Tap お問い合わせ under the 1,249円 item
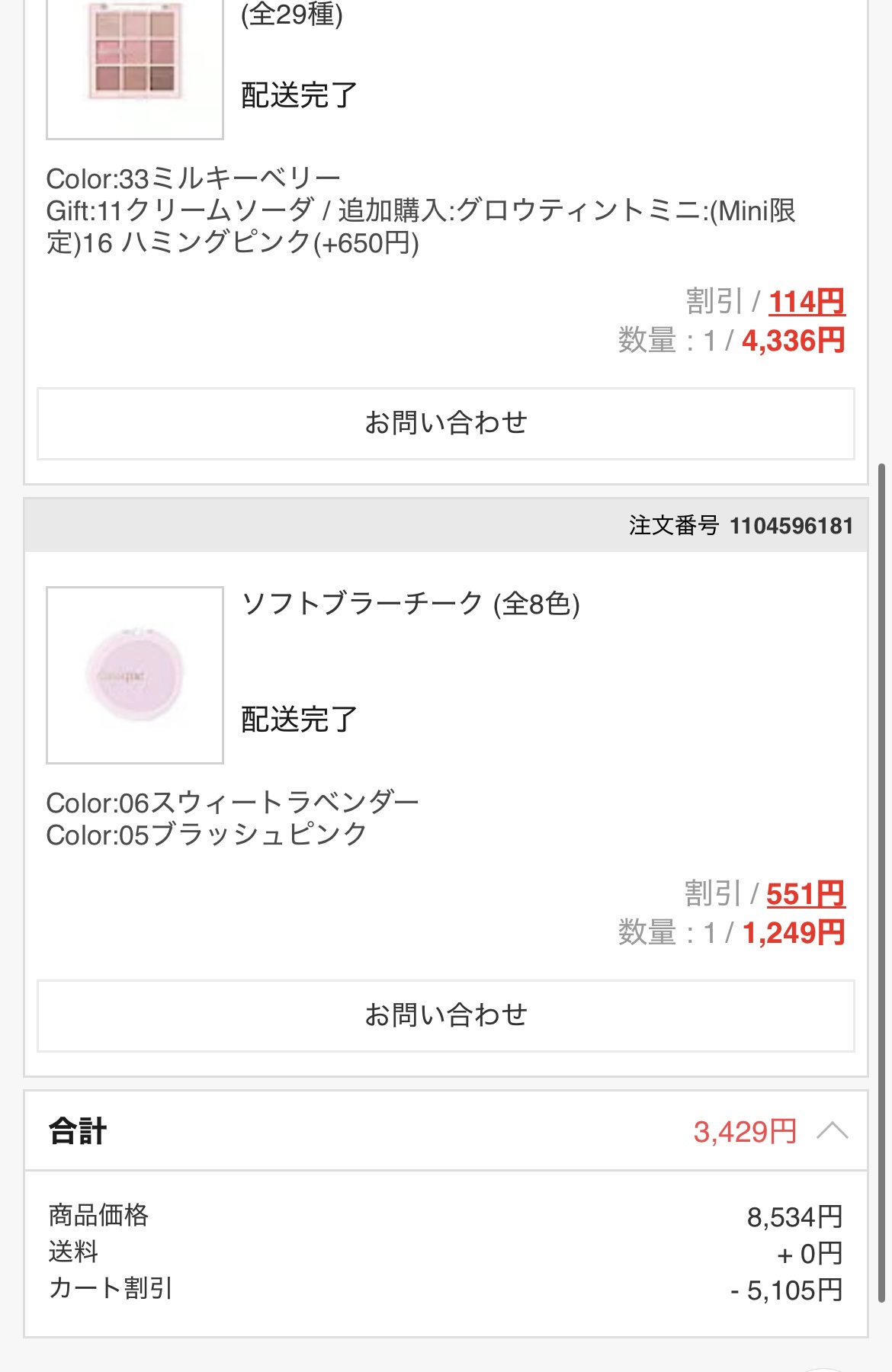The height and width of the screenshot is (1372, 892). (x=446, y=1015)
